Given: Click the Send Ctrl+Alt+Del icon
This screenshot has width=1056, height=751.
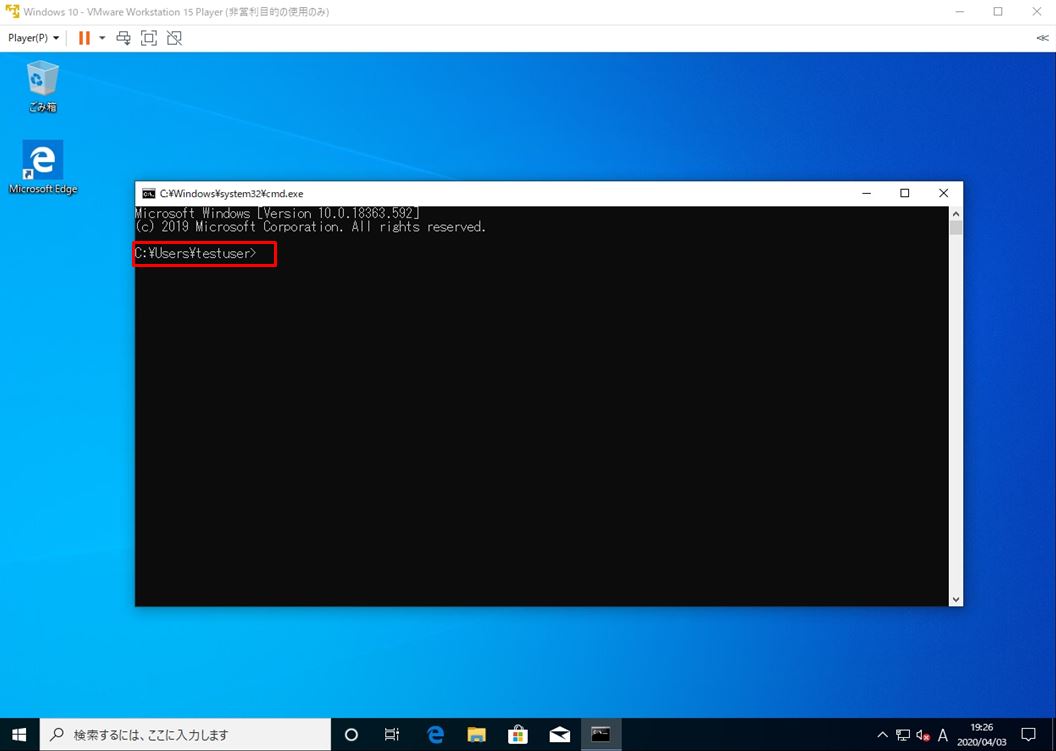Looking at the screenshot, I should tap(123, 38).
